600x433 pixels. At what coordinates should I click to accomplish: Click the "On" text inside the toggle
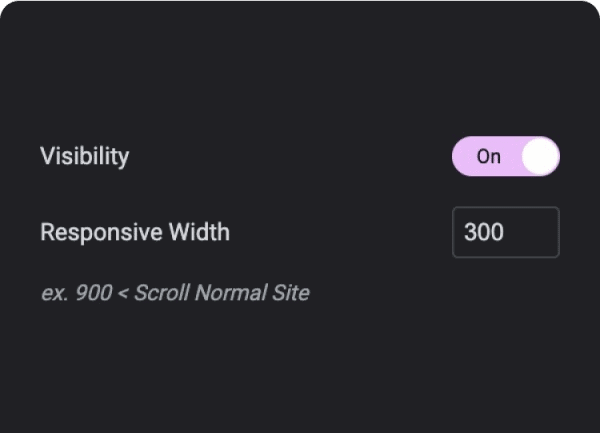pyautogui.click(x=488, y=157)
